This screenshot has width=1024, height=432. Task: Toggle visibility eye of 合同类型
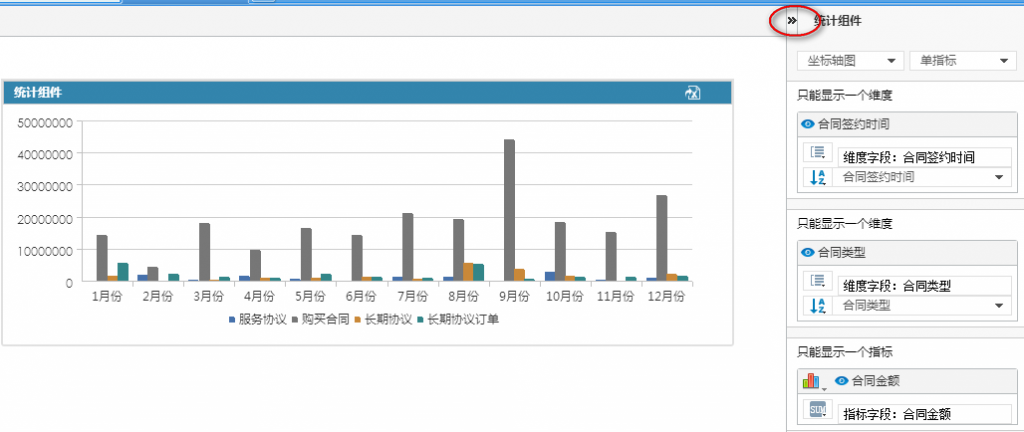click(x=808, y=252)
